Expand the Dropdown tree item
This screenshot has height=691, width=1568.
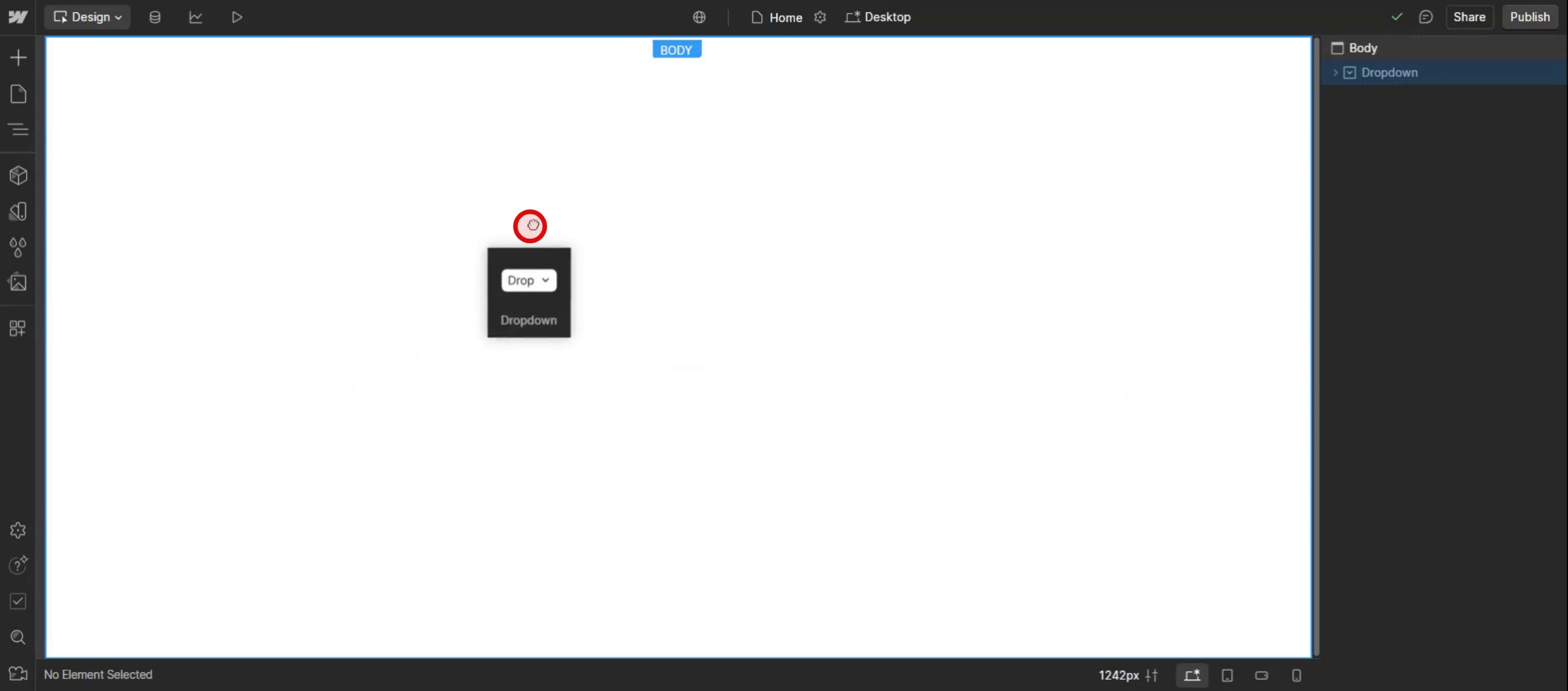(x=1335, y=72)
